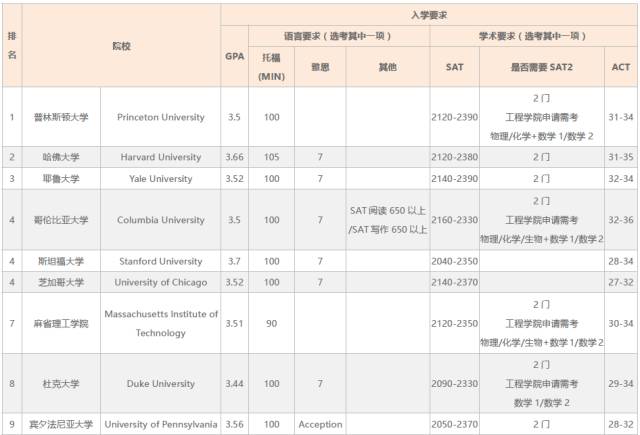
Task: Click the 耶鲁大学 cell
Action: (61, 179)
